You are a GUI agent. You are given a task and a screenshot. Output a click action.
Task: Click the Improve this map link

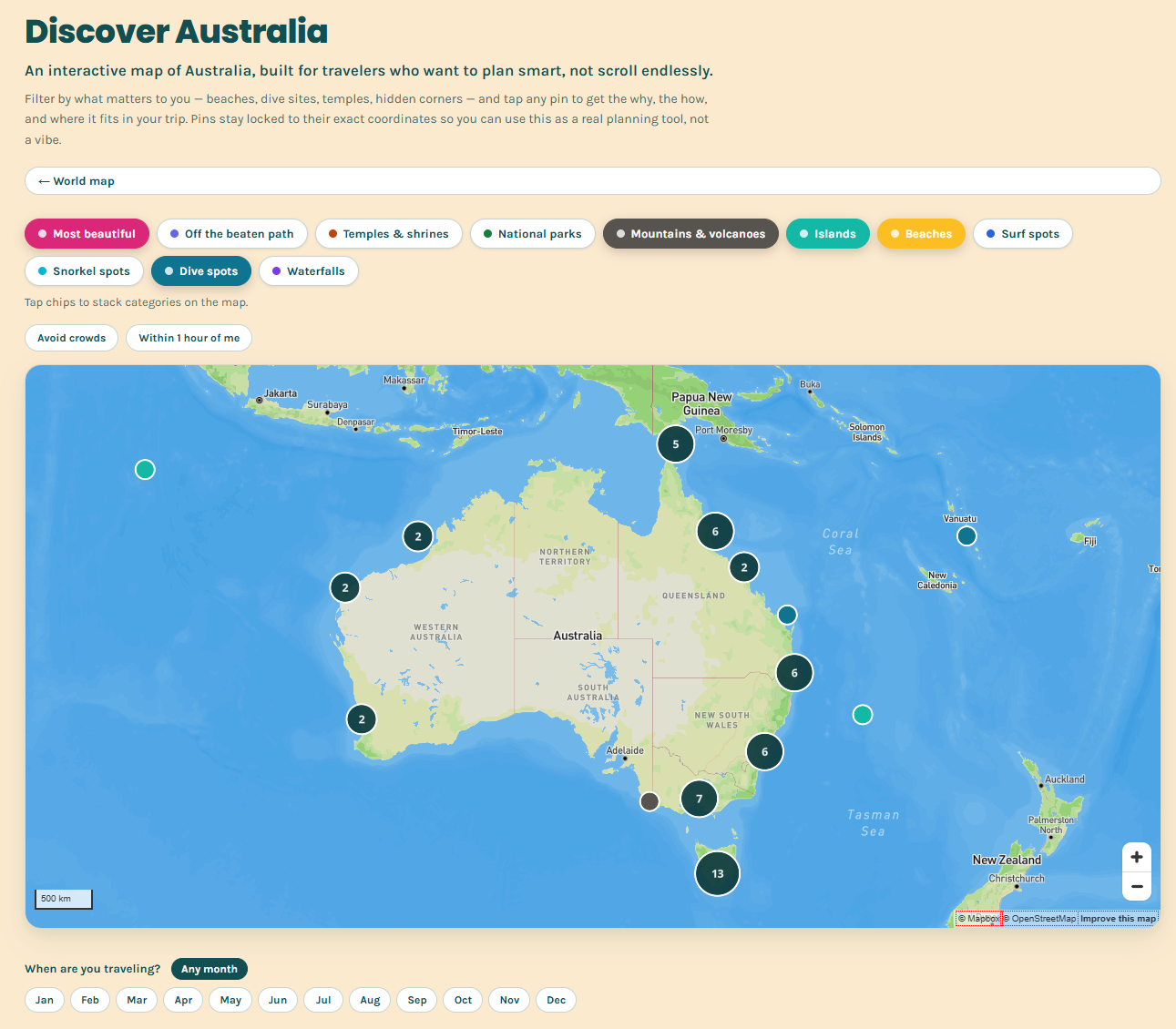pos(1119,919)
